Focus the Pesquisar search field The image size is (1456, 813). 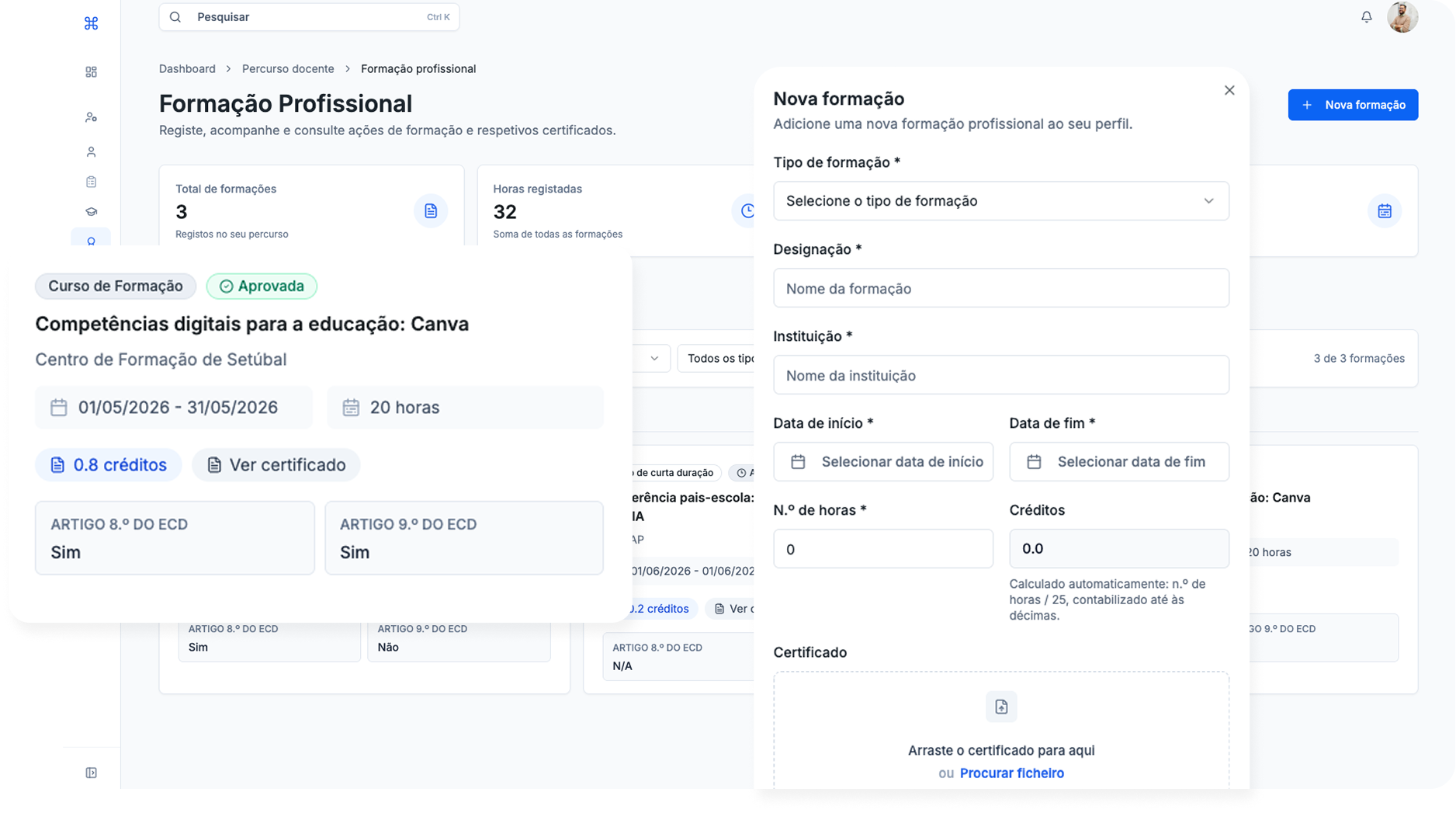pyautogui.click(x=309, y=17)
